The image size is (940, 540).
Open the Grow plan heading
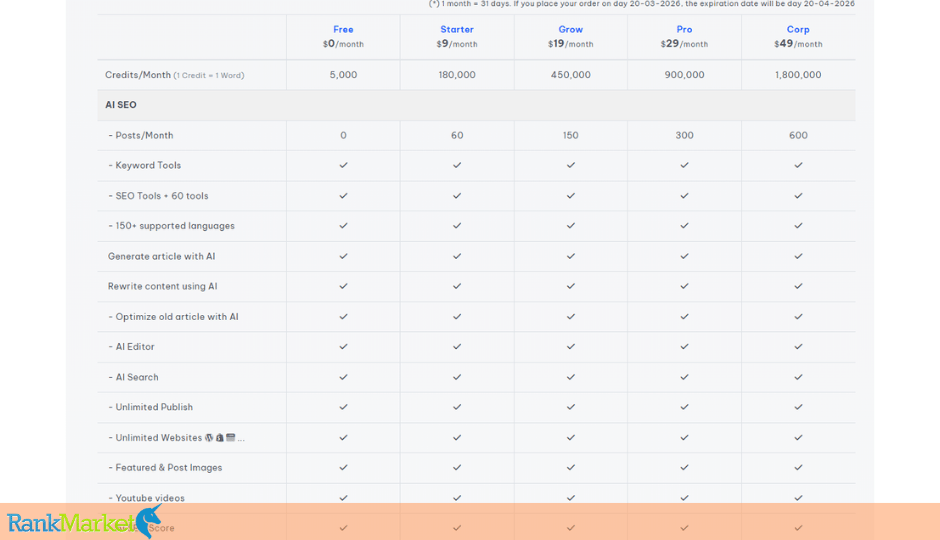[x=571, y=29]
